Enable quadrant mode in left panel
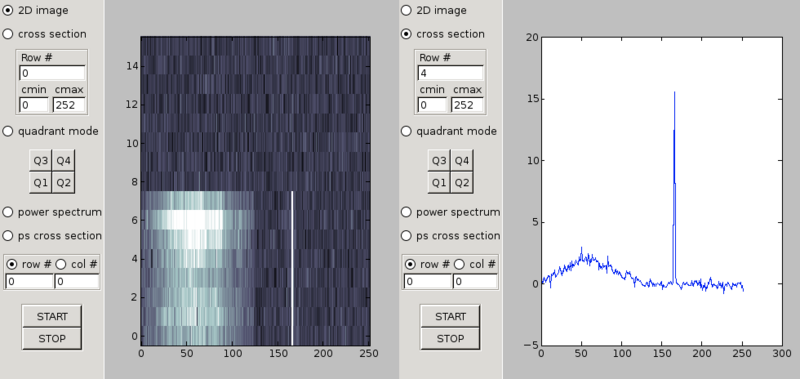This screenshot has height=379, width=800. pyautogui.click(x=8, y=131)
